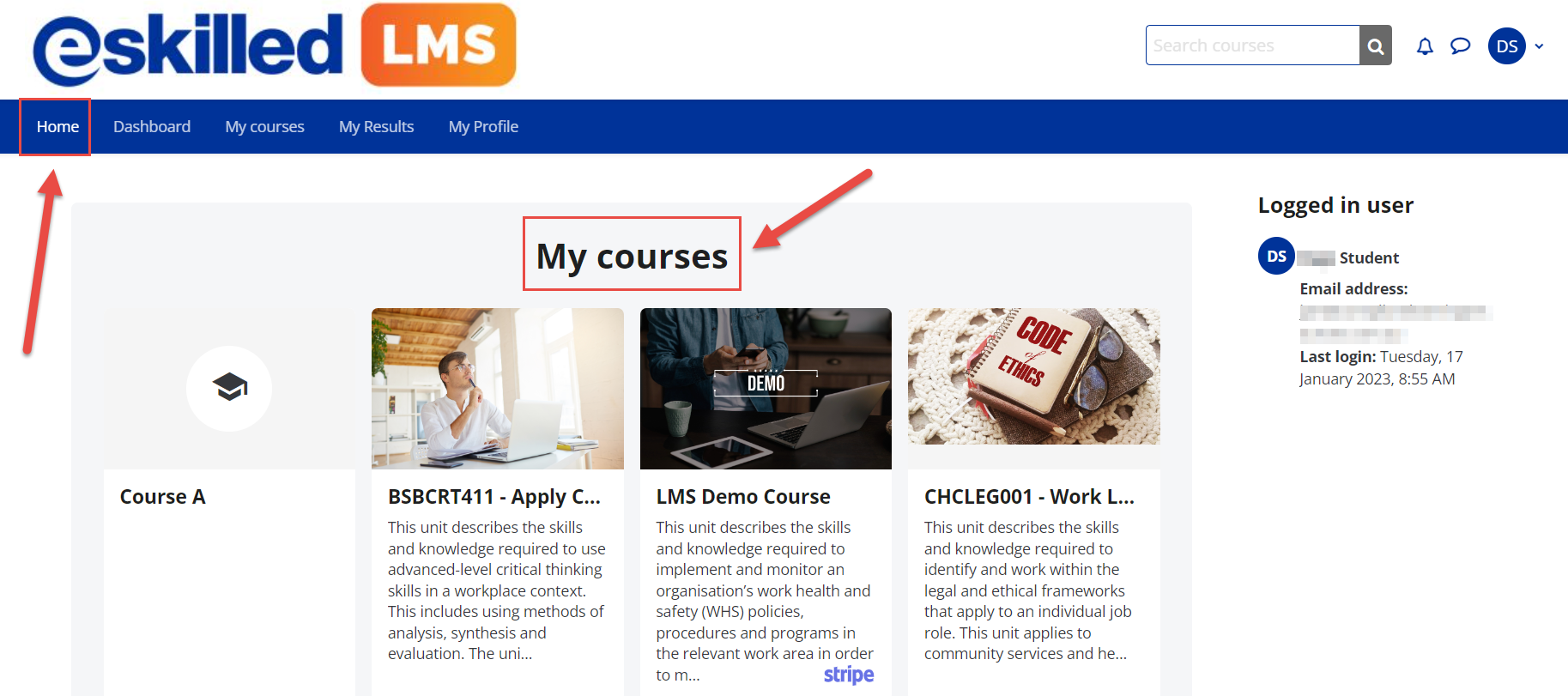
Task: Click the Code of Ethics course thumbnail
Action: click(x=1034, y=376)
